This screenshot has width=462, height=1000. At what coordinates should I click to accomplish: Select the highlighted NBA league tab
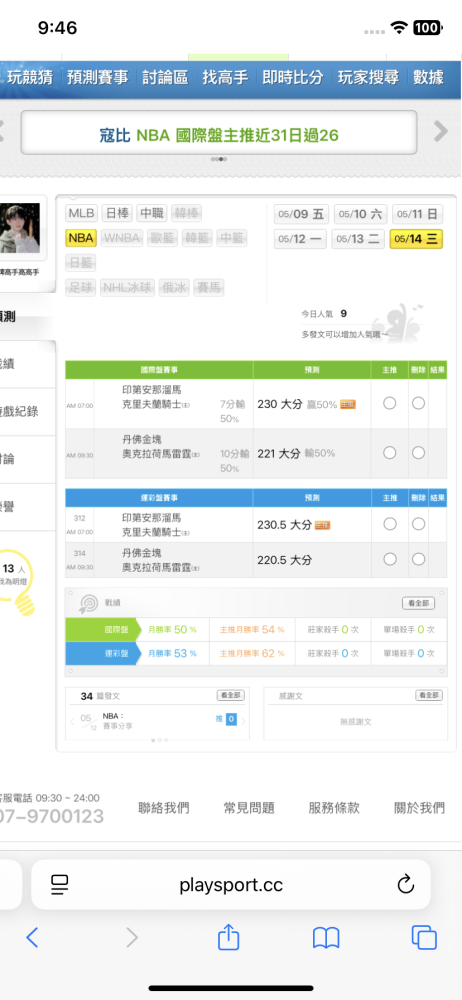81,238
